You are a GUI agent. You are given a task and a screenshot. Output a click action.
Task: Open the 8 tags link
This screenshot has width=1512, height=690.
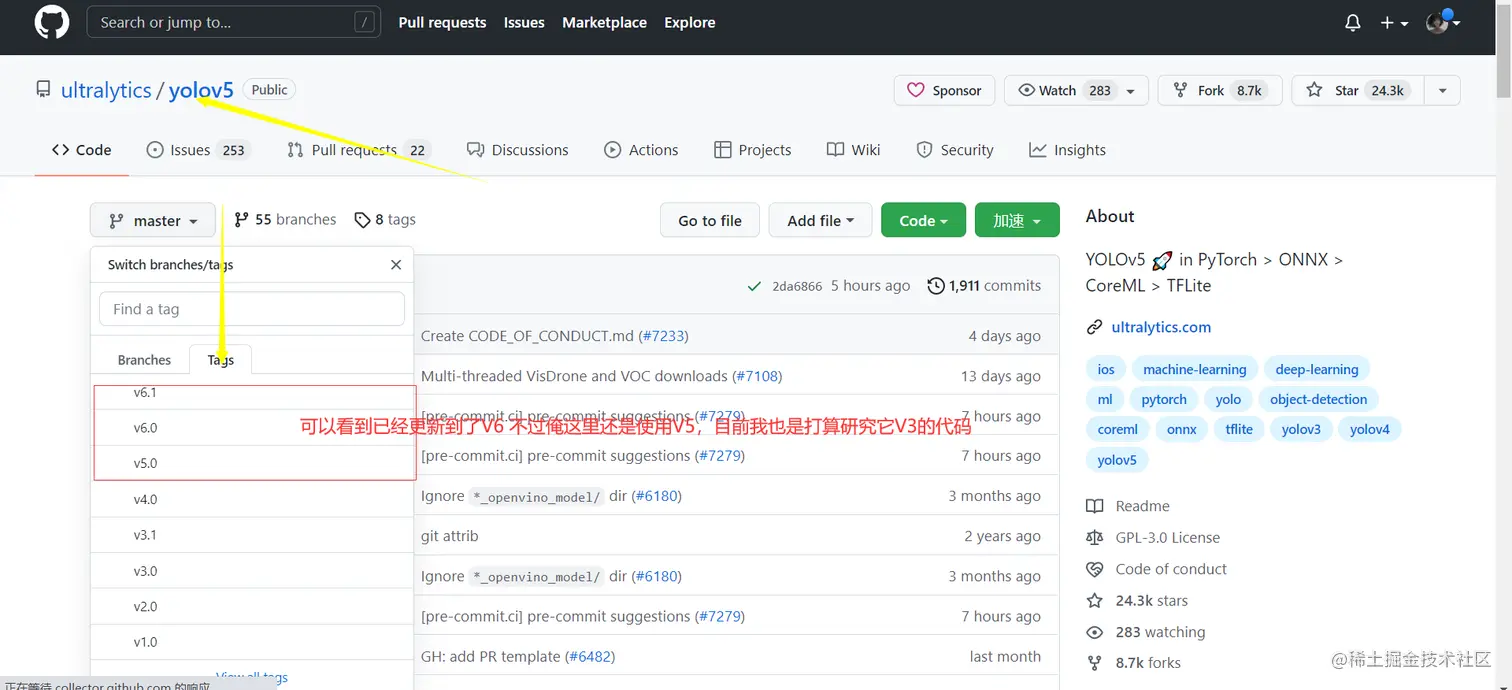[x=385, y=220]
